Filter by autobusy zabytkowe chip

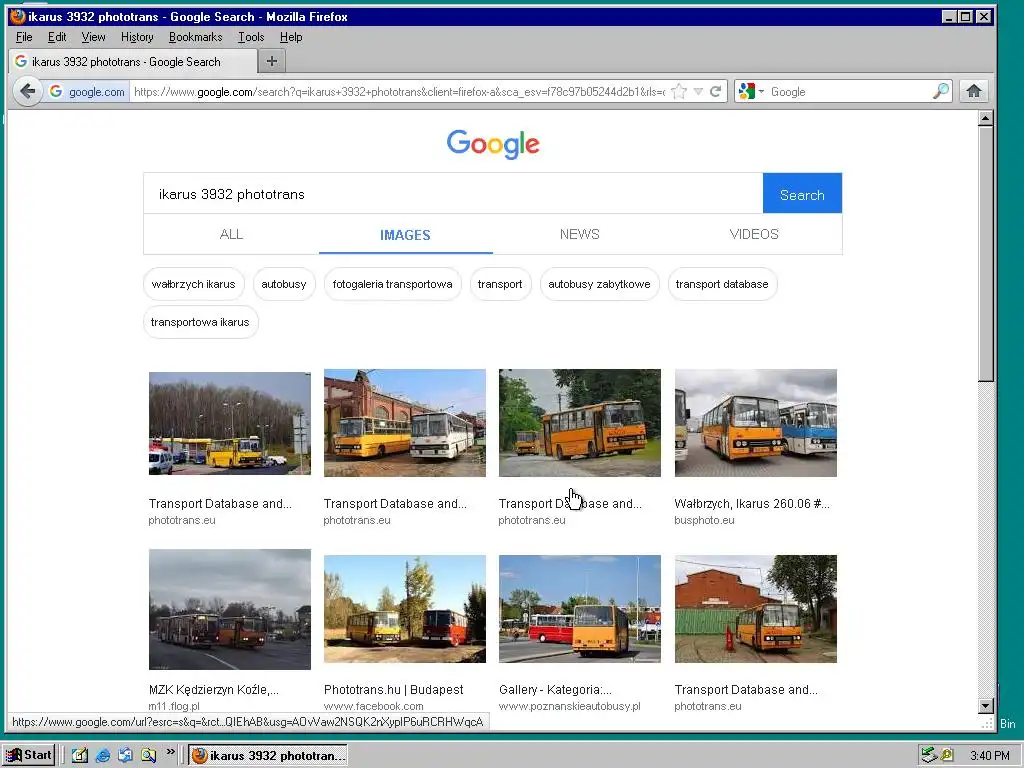click(599, 284)
